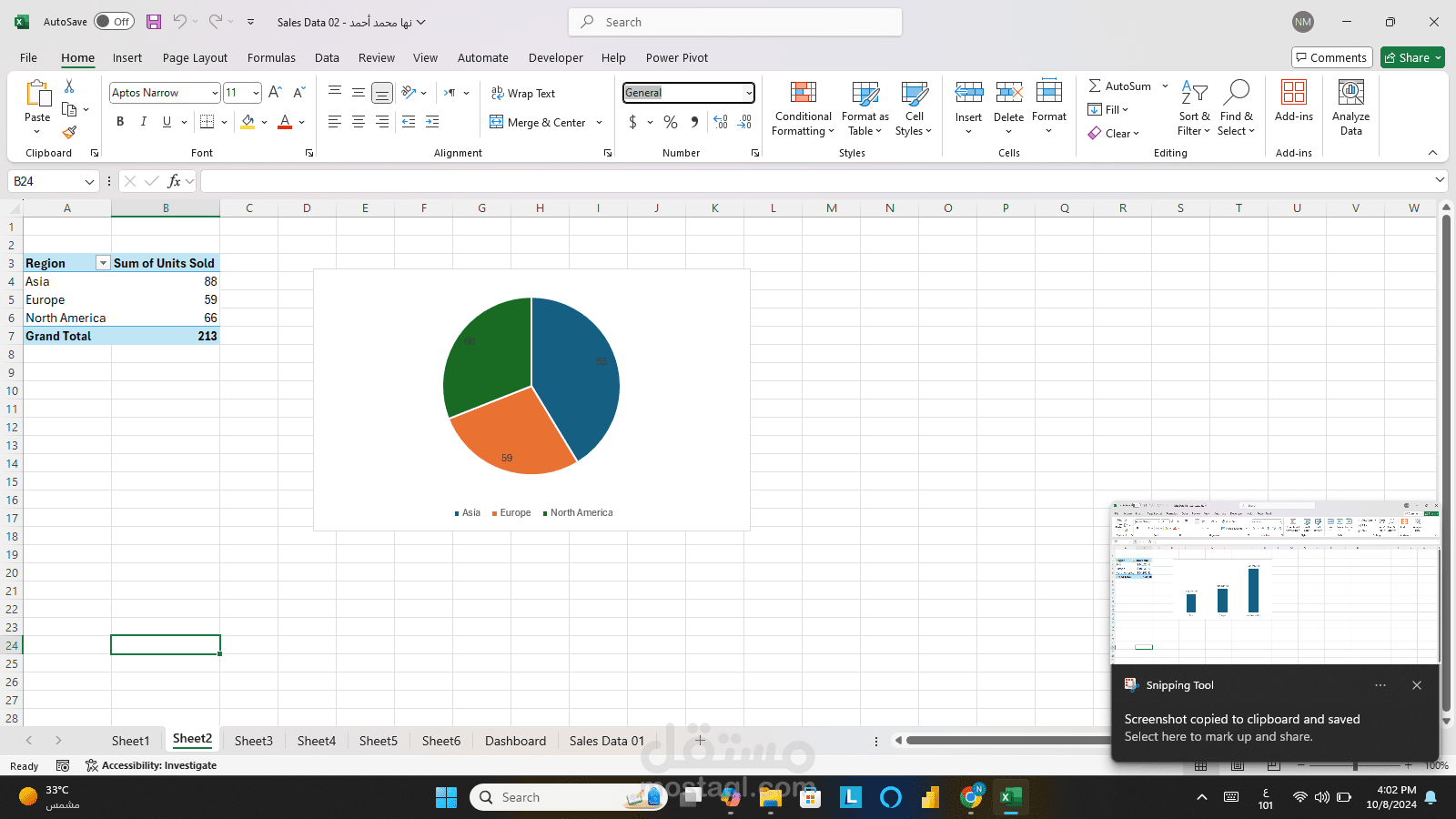Screen dimensions: 1456x819
Task: Expand the Clear dropdown
Action: click(x=1137, y=134)
